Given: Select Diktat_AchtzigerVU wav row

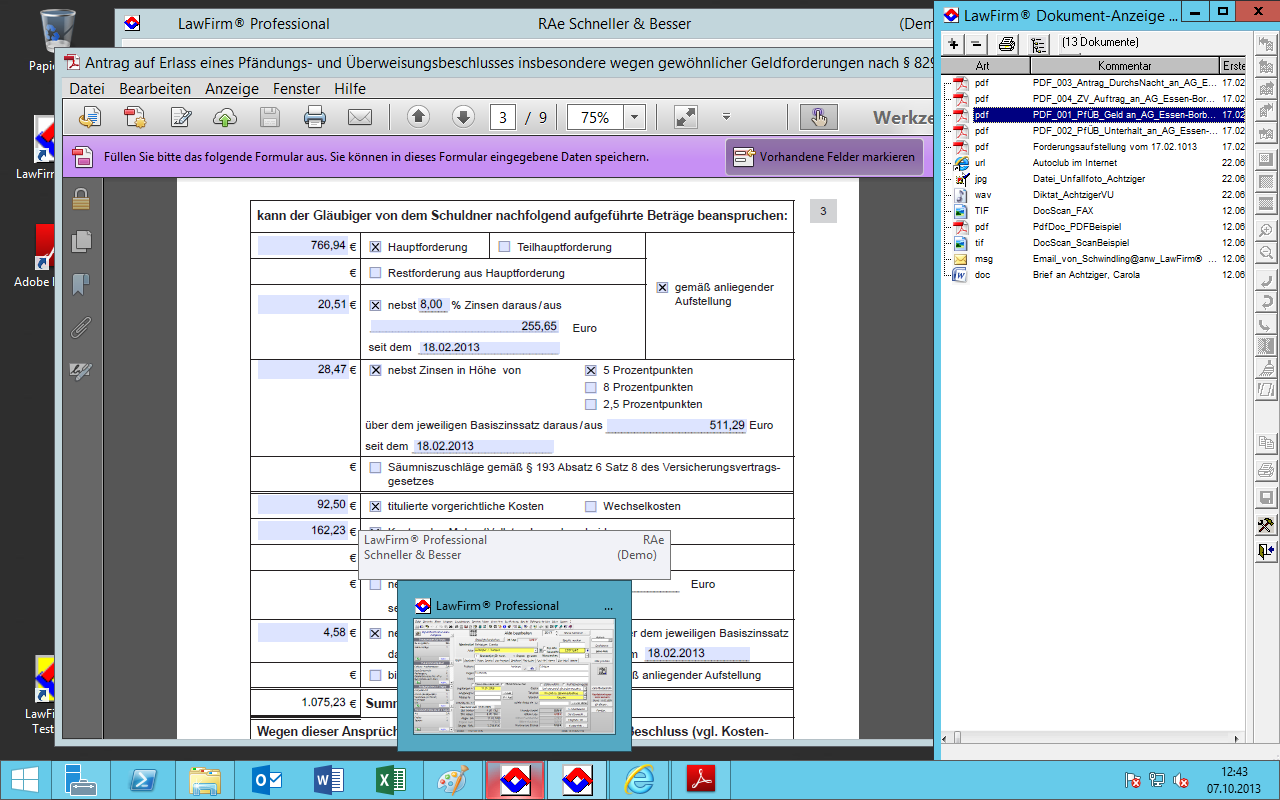Looking at the screenshot, I should tap(1092, 194).
